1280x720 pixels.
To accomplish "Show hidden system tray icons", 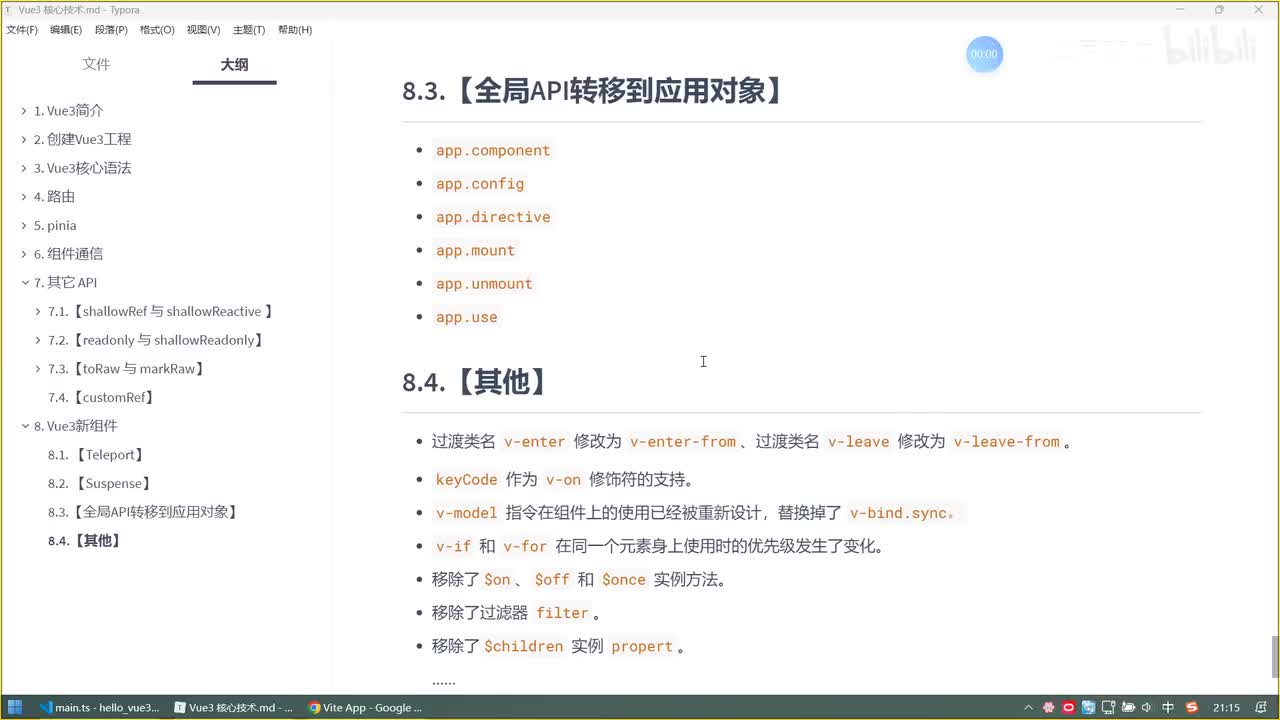I will coord(1030,707).
